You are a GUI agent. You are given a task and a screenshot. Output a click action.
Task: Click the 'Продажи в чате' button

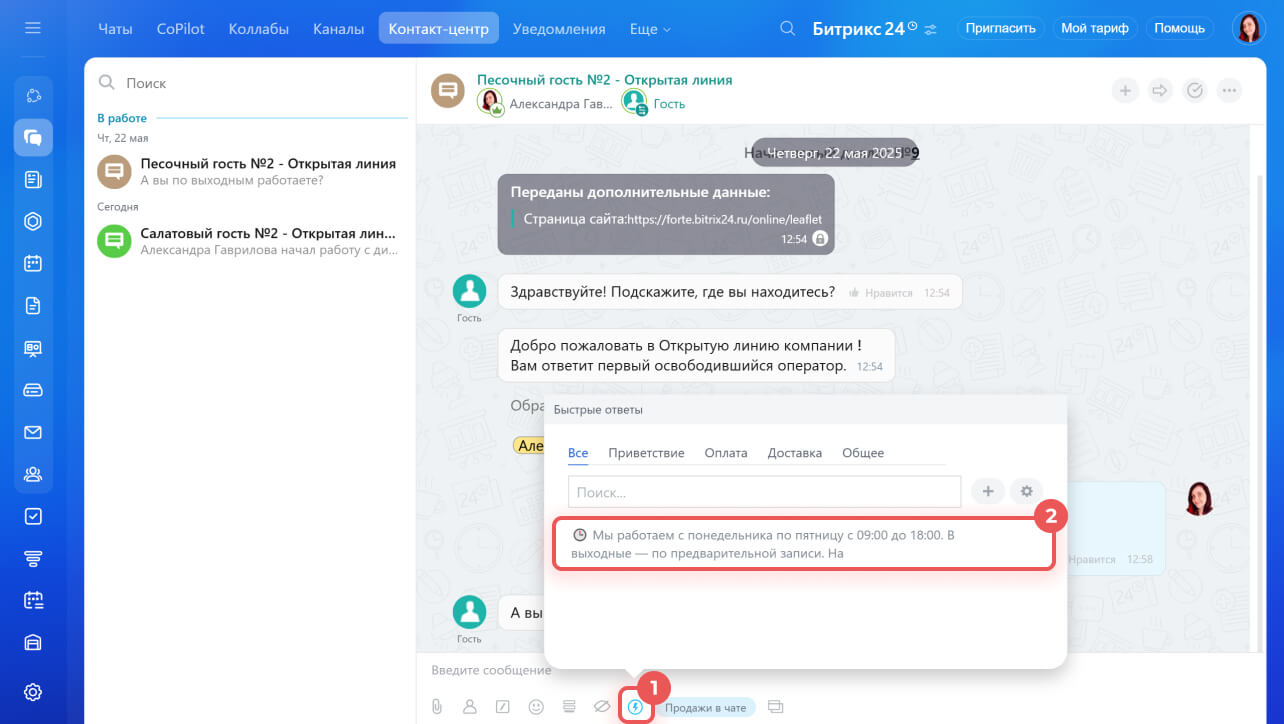(706, 708)
